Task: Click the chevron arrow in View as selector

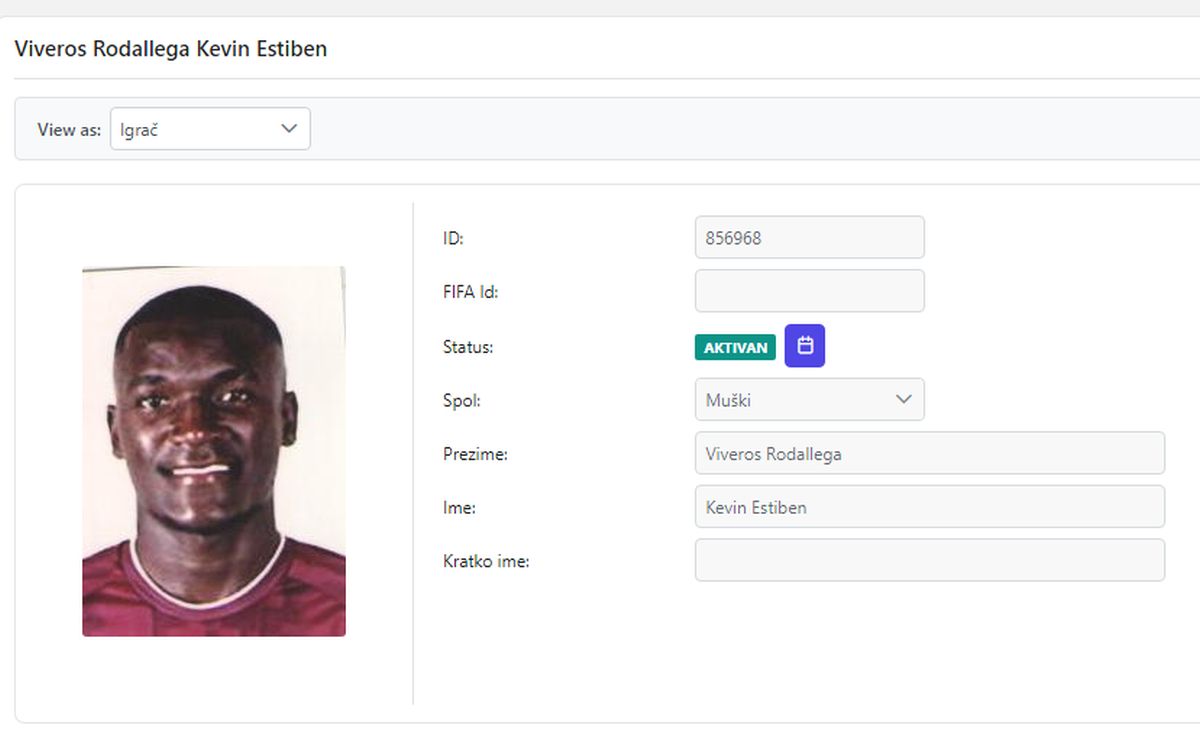Action: point(289,129)
